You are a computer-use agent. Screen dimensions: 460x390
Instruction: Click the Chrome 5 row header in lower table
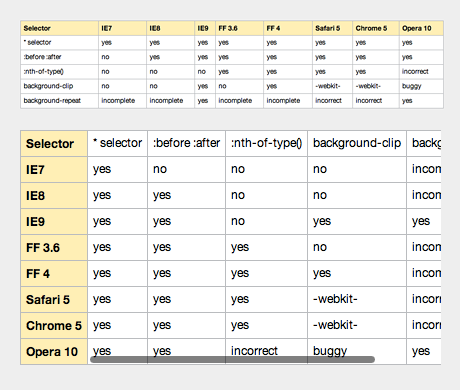pos(54,326)
